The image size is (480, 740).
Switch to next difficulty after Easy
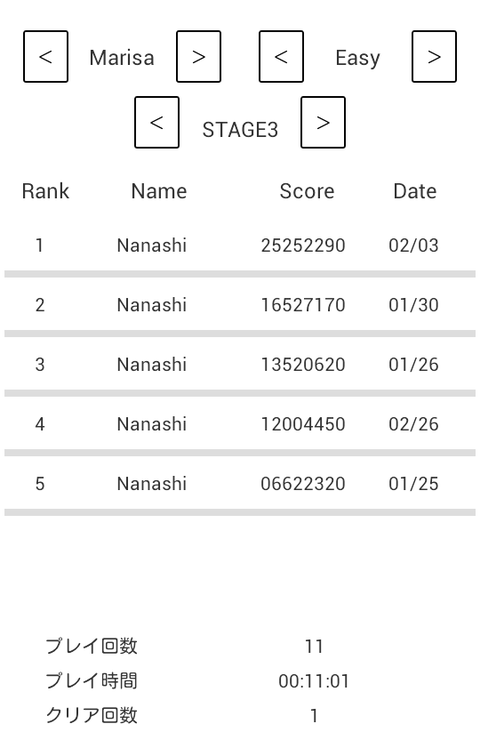tap(434, 57)
